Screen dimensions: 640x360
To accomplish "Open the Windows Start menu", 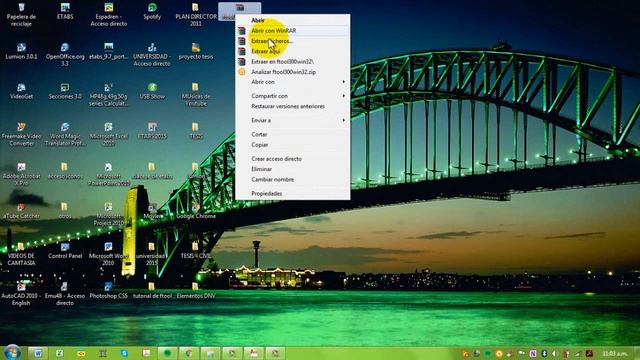I will coord(12,353).
